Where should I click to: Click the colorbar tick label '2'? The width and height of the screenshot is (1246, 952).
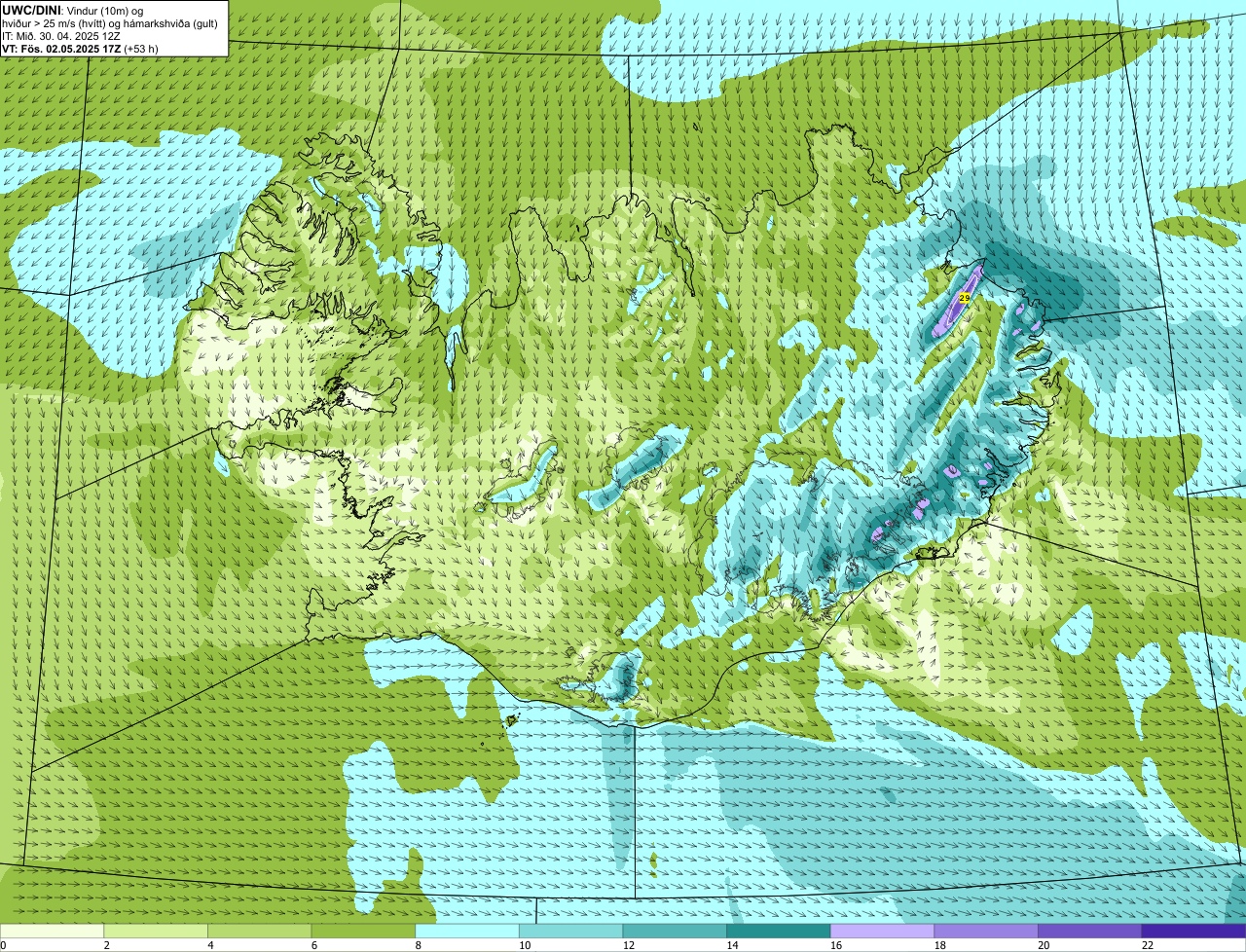[106, 945]
